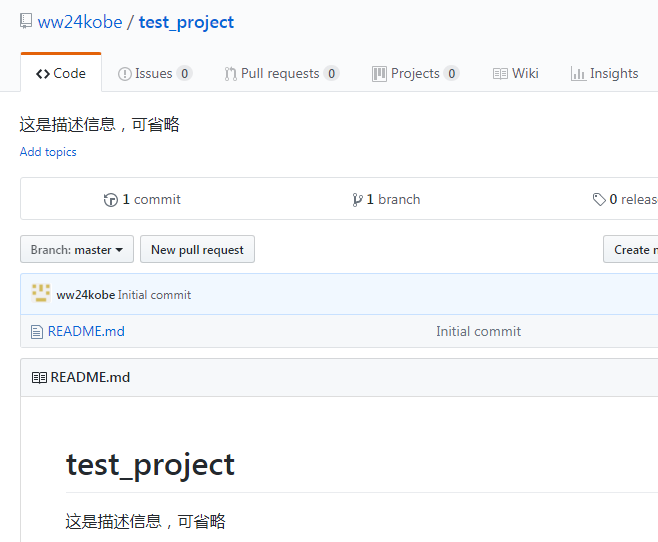Screen dimensions: 658x542
Task: Open the ww24kobe owner profile link
Action: click(79, 22)
